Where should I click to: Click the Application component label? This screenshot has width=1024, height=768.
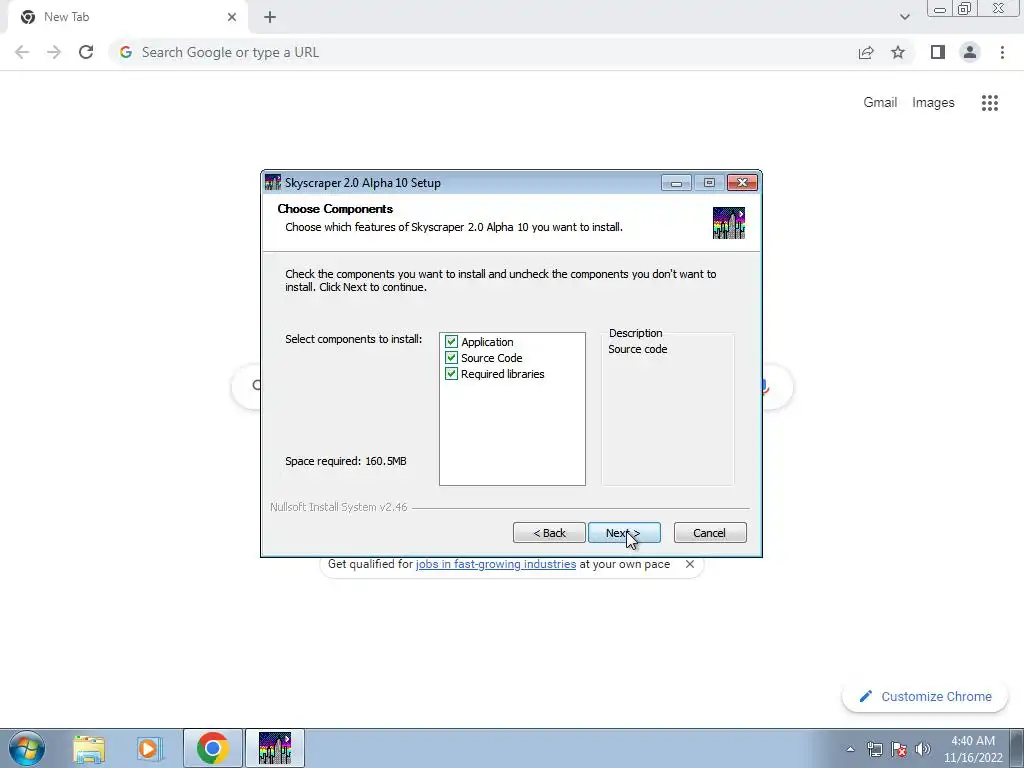click(487, 342)
